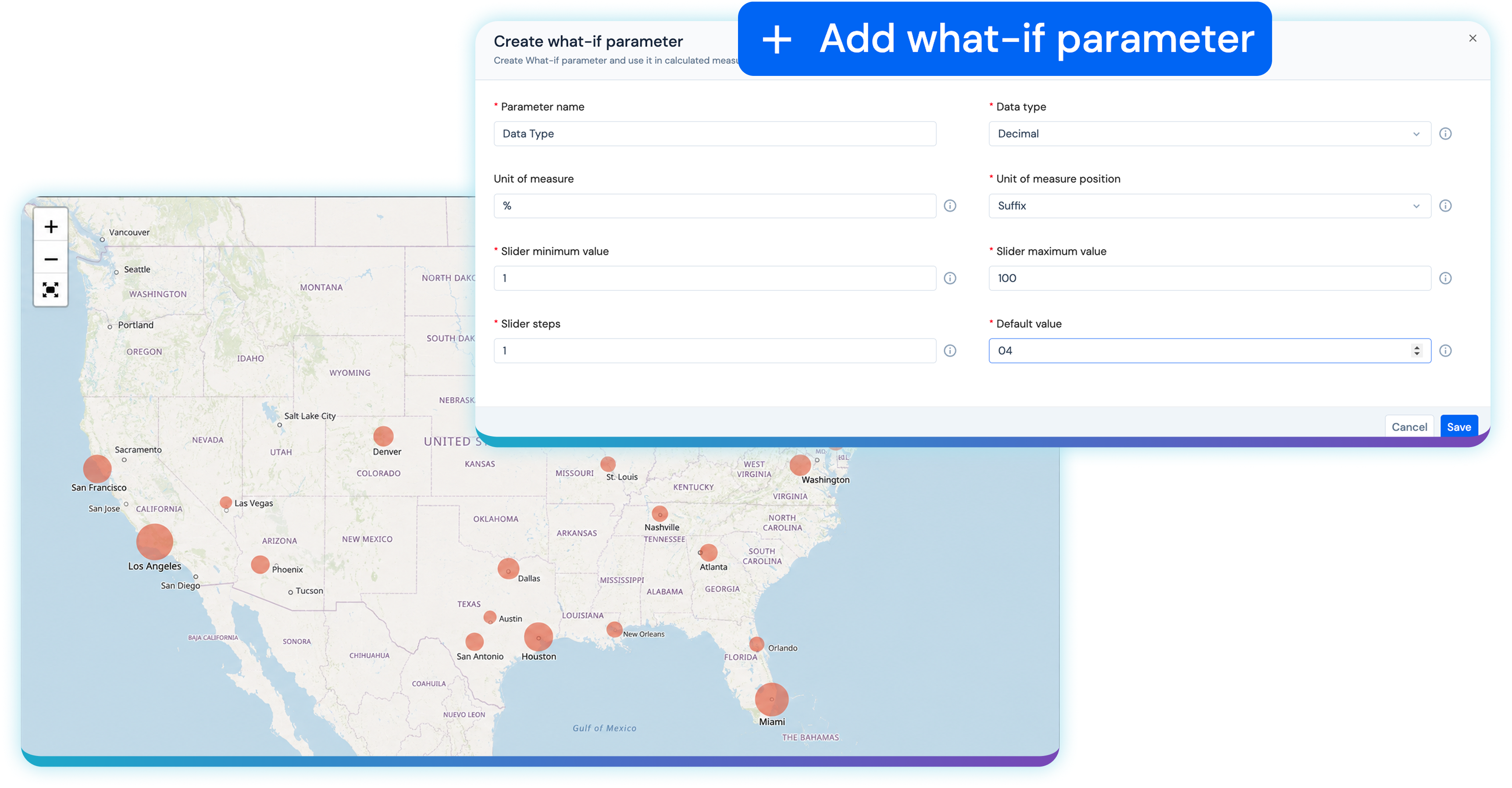Image resolution: width=1512 pixels, height=788 pixels.
Task: Show info for Slider minimum value
Action: pyautogui.click(x=950, y=278)
